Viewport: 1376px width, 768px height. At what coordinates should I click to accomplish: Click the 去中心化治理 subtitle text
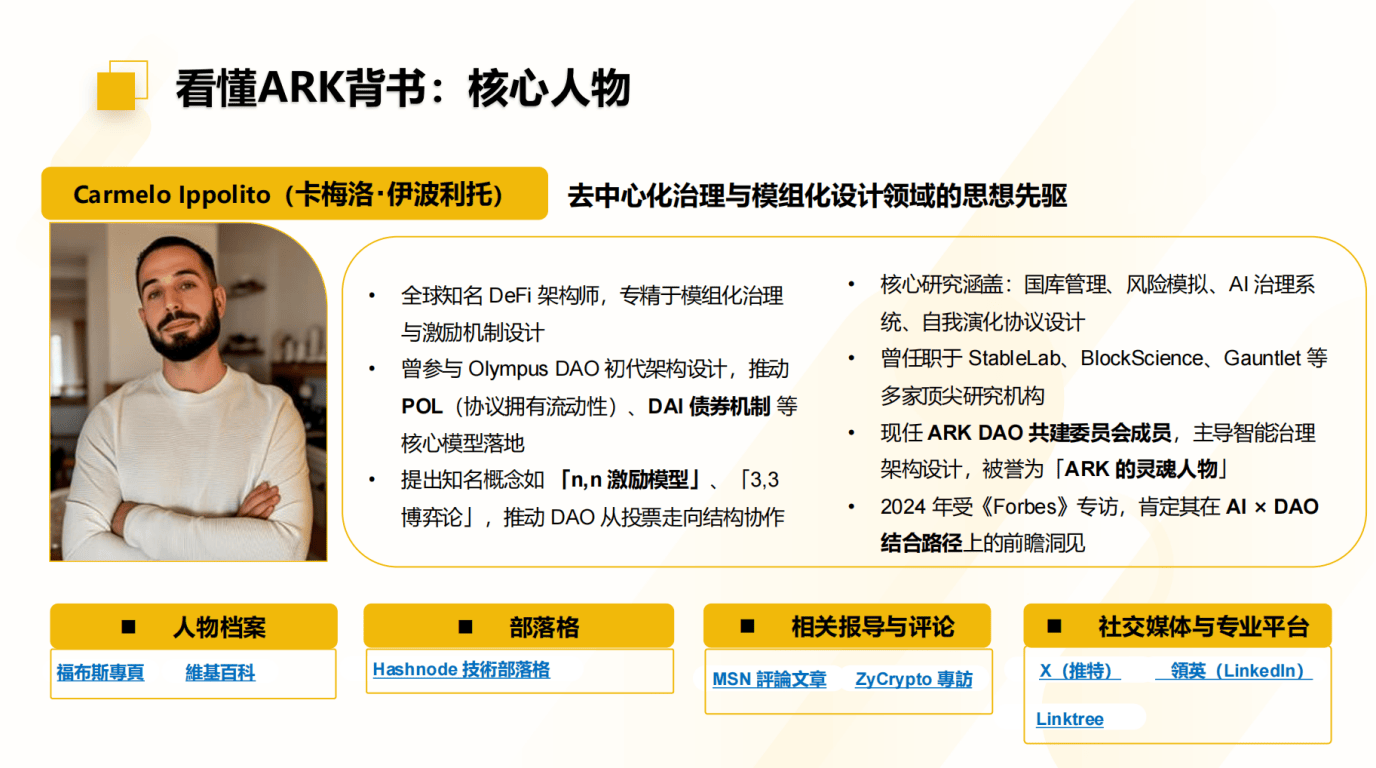tap(816, 195)
